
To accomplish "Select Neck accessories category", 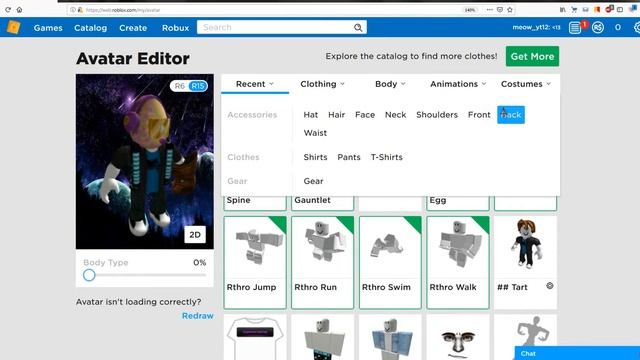I will click(396, 115).
